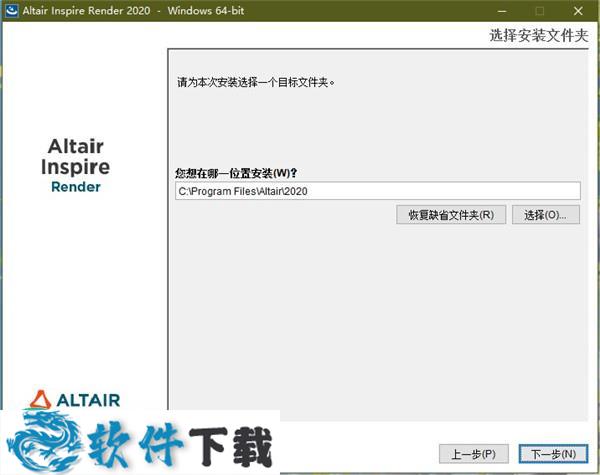Viewport: 600px width, 475px height.
Task: Click the 请为本次安装选择一个目标文件夹 instruction text
Action: point(256,82)
